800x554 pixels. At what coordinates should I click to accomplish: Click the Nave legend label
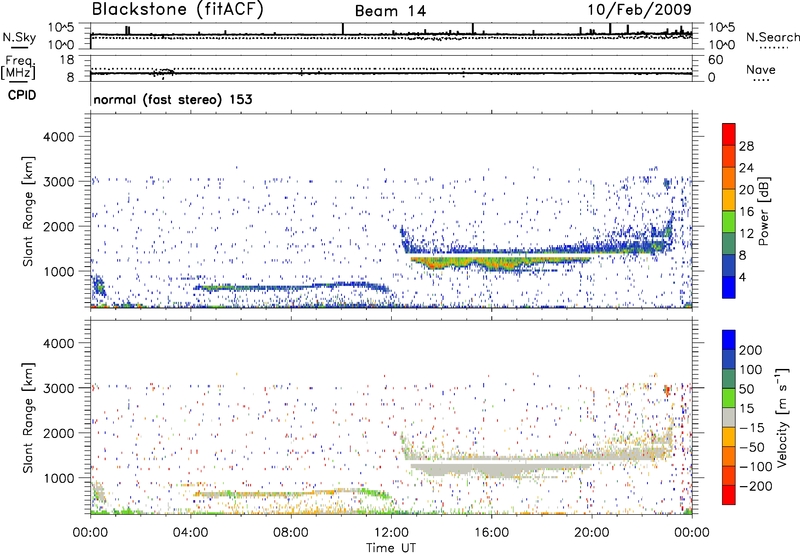tap(761, 69)
